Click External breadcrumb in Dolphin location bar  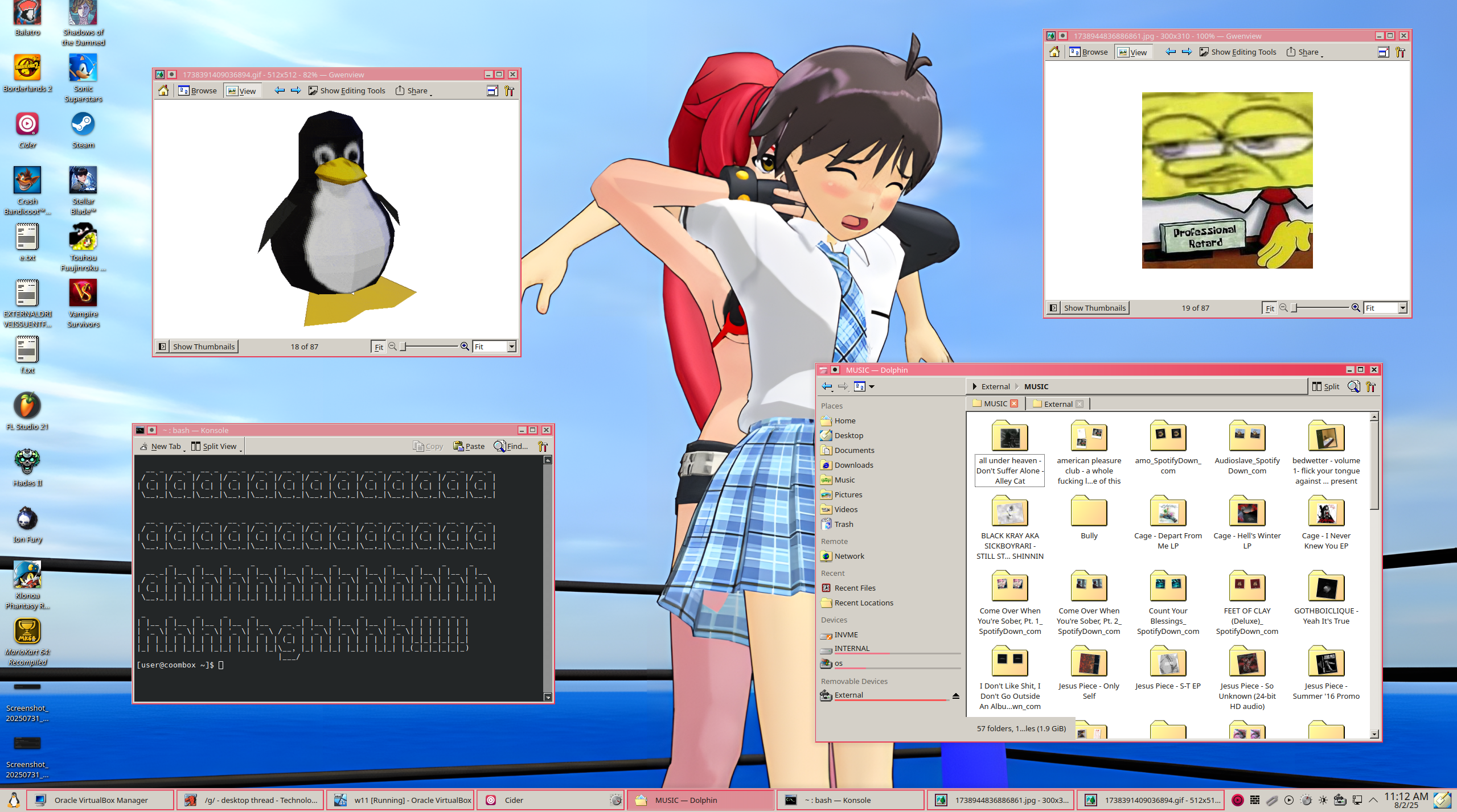point(995,386)
